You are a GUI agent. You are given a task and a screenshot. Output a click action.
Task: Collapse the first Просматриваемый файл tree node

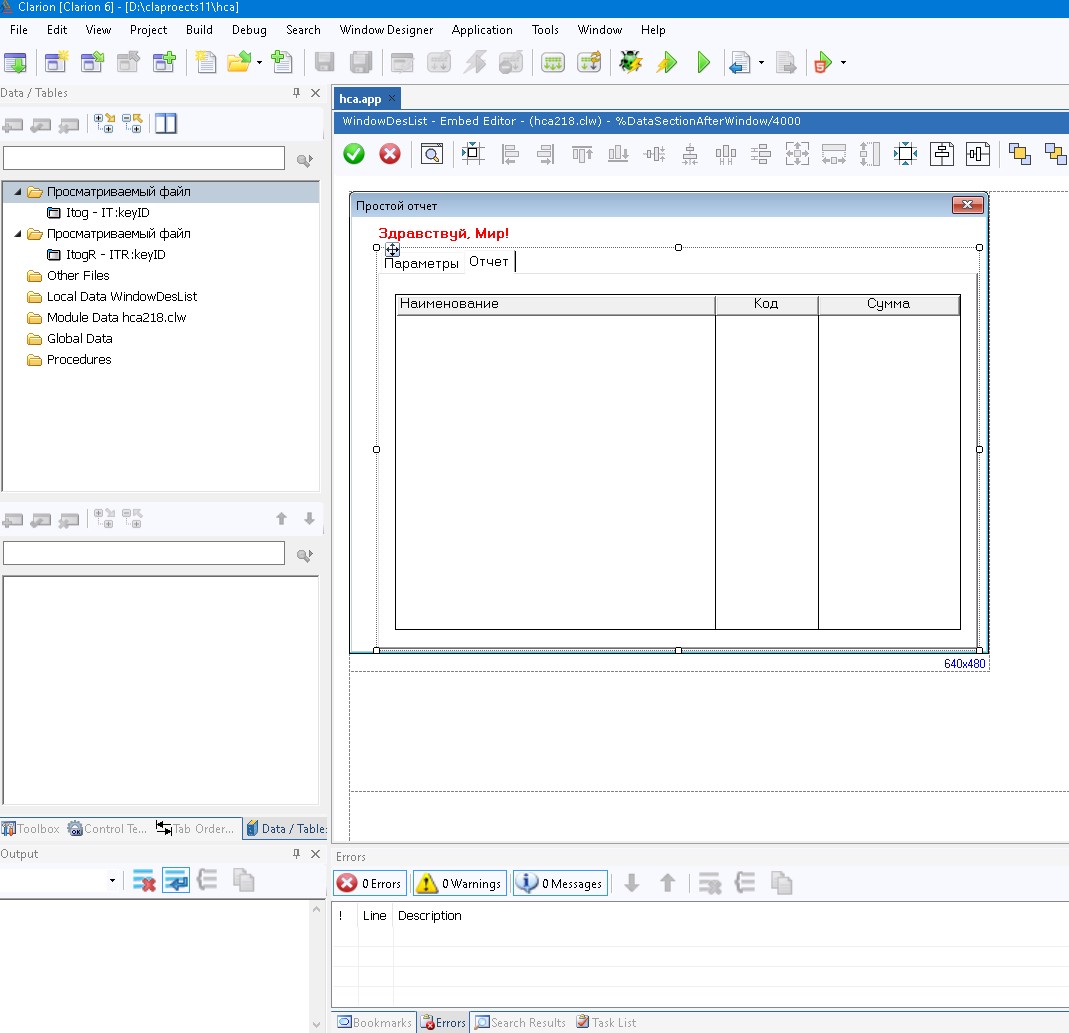(x=18, y=192)
